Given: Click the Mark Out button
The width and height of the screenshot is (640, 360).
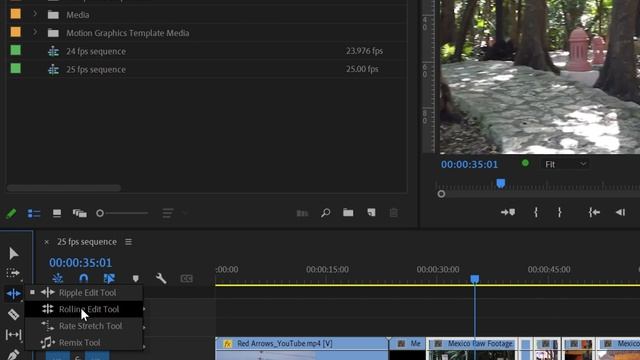Looking at the screenshot, I should [560, 212].
